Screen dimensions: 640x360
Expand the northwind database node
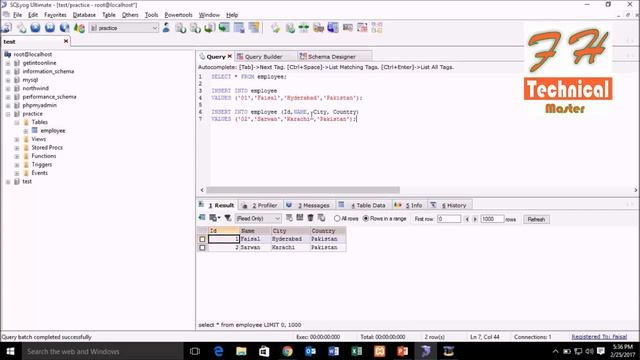(8, 89)
